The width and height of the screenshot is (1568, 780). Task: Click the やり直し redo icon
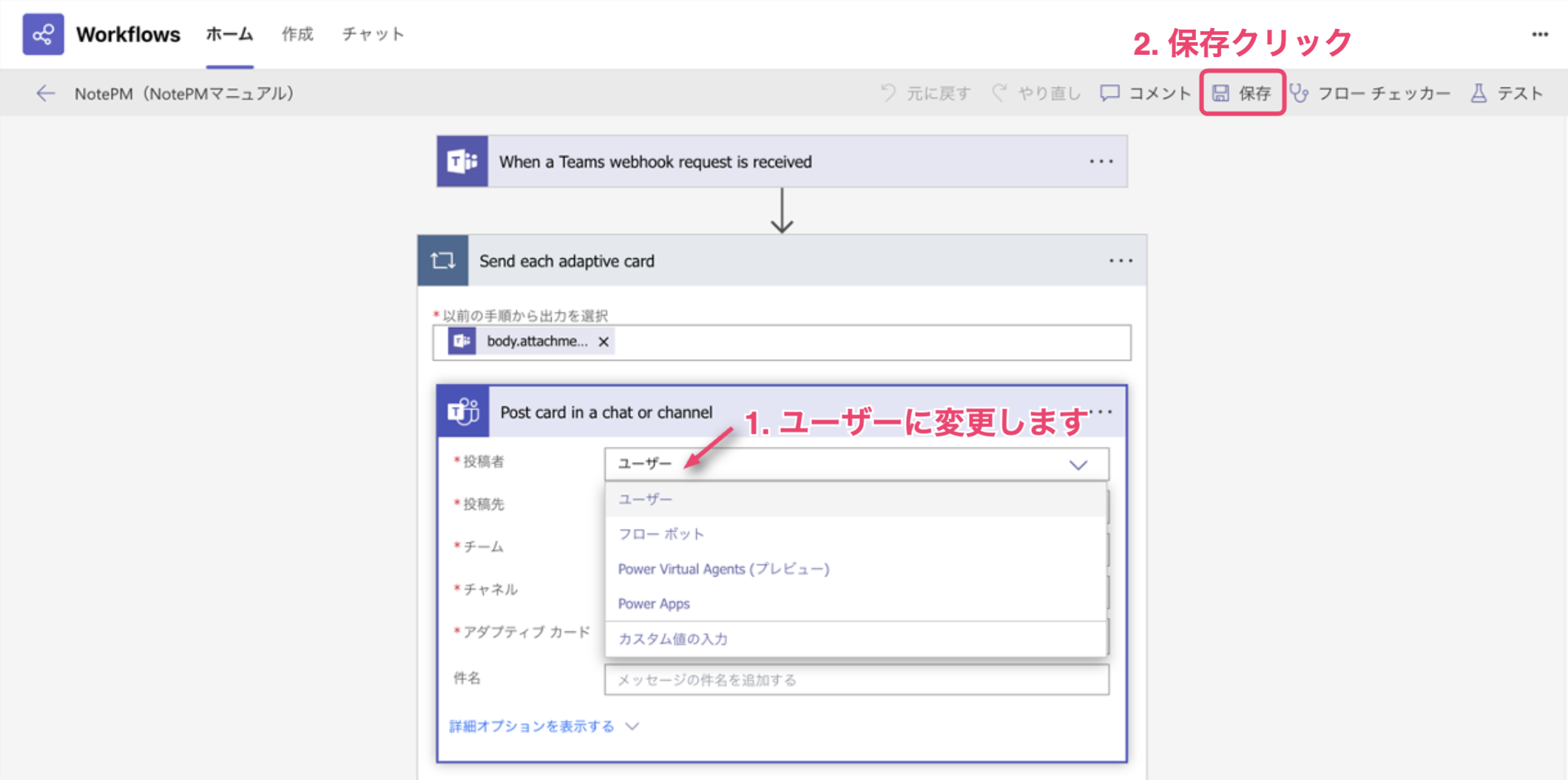coord(1000,93)
